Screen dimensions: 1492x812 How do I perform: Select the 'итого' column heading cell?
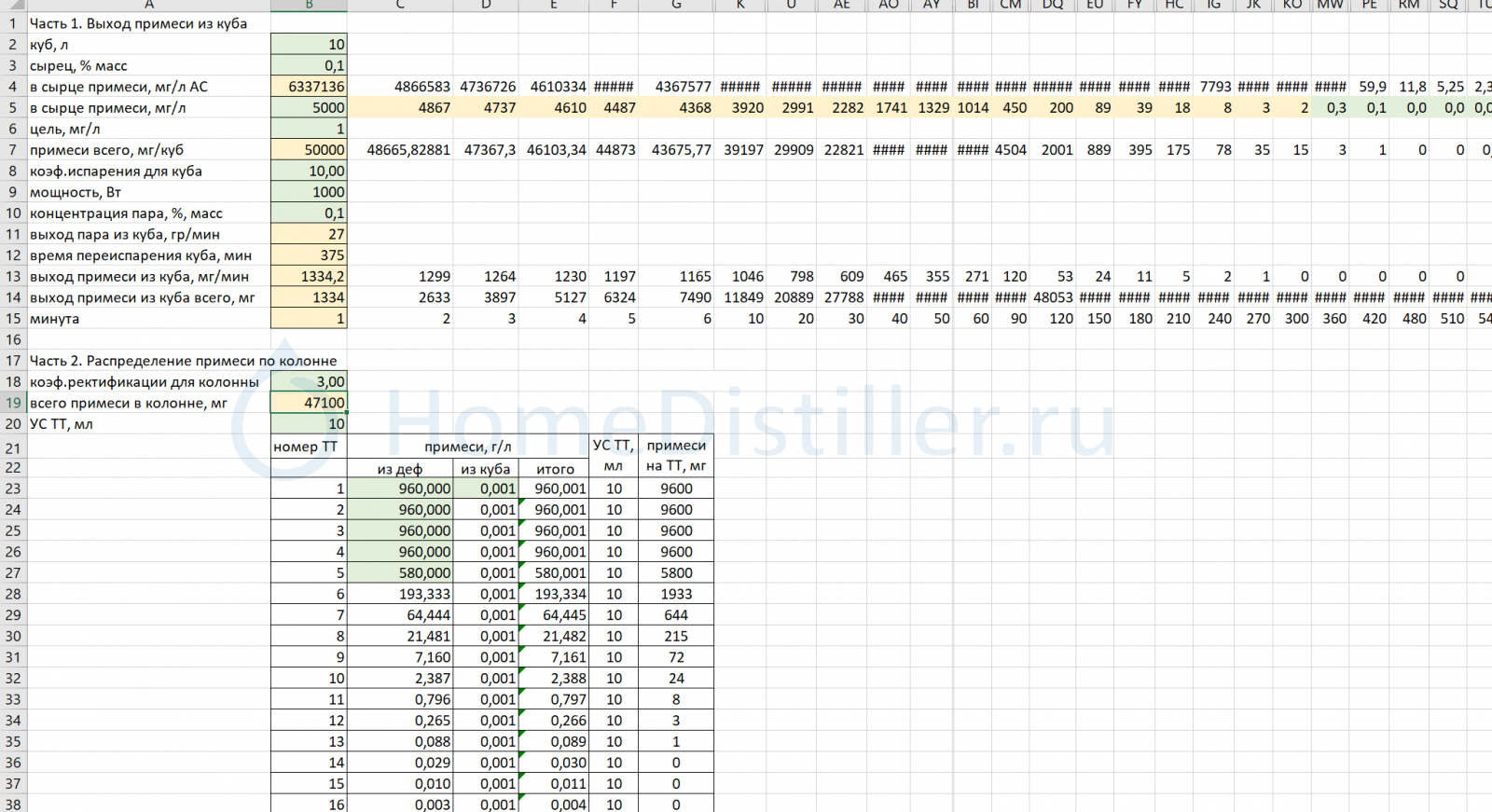click(x=555, y=469)
